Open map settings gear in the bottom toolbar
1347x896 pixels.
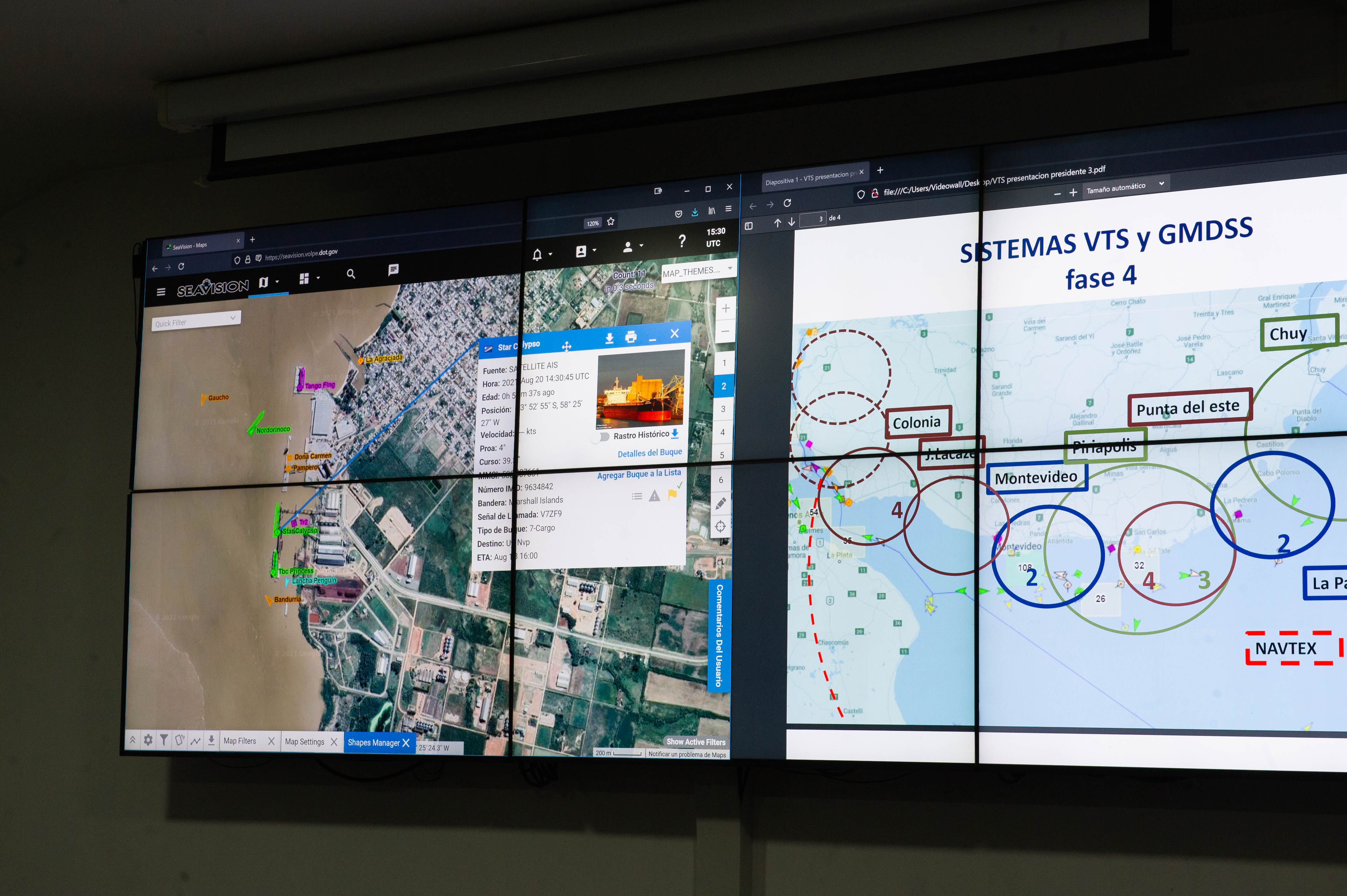point(148,740)
